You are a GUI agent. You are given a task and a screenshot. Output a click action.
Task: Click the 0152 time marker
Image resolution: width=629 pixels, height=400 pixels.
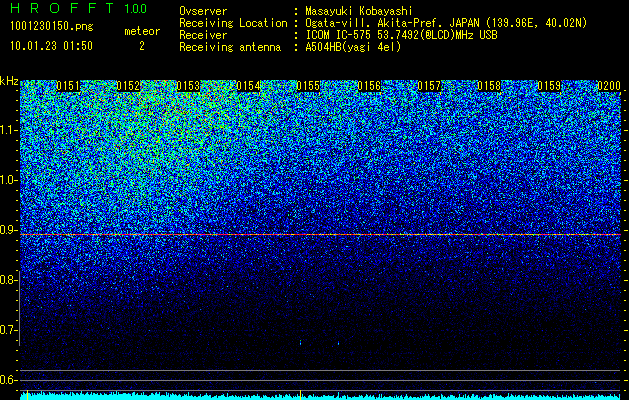click(128, 86)
